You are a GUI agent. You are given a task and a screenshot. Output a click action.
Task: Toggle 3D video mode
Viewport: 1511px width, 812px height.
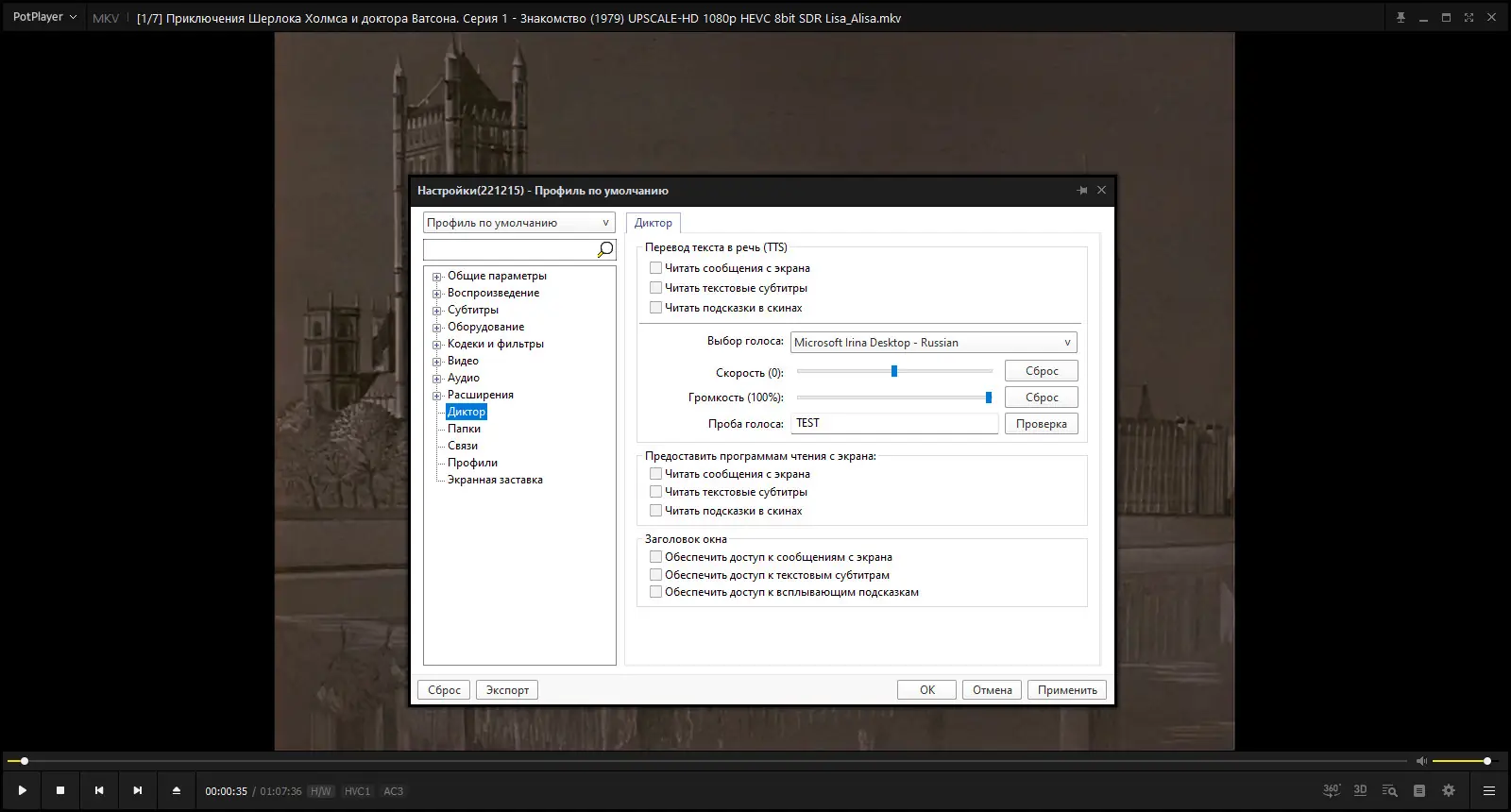point(1360,790)
